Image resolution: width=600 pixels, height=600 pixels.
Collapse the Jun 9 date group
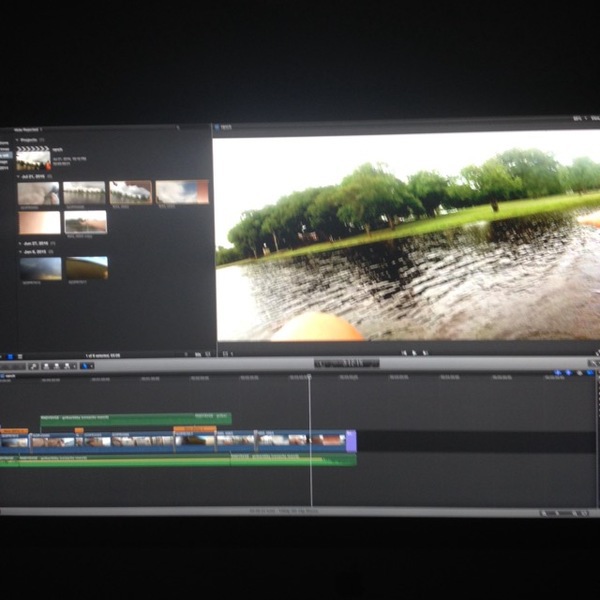[20, 252]
